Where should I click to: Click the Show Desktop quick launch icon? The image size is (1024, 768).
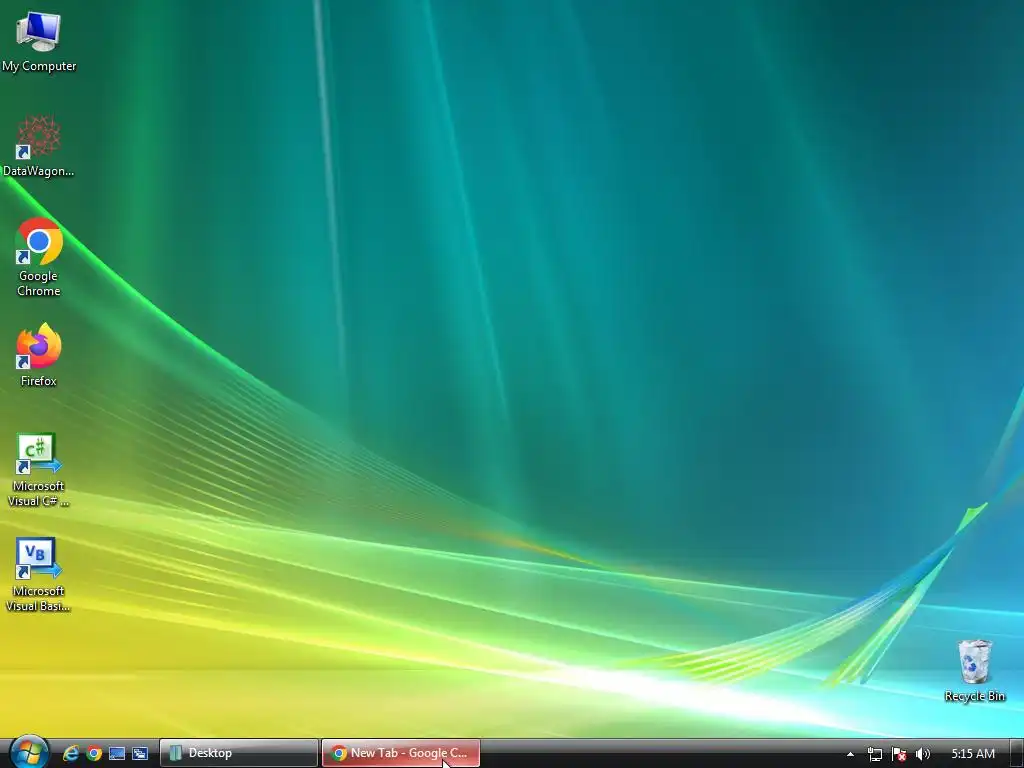(117, 754)
